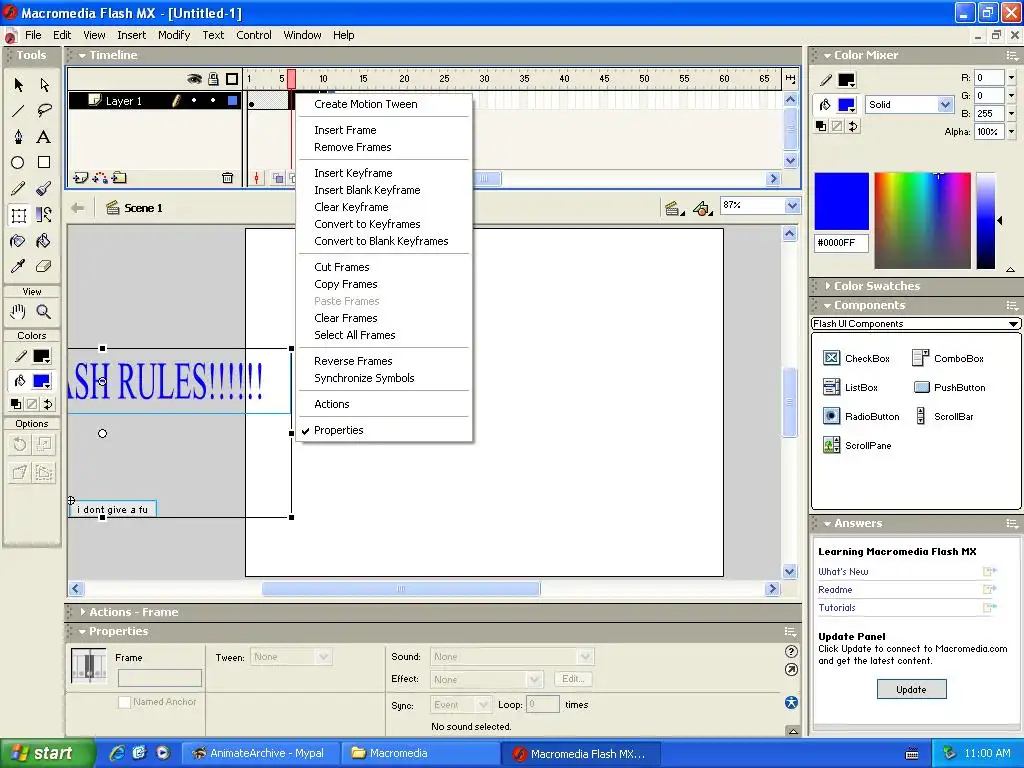
Task: Toggle outline view for all layers
Action: [232, 79]
